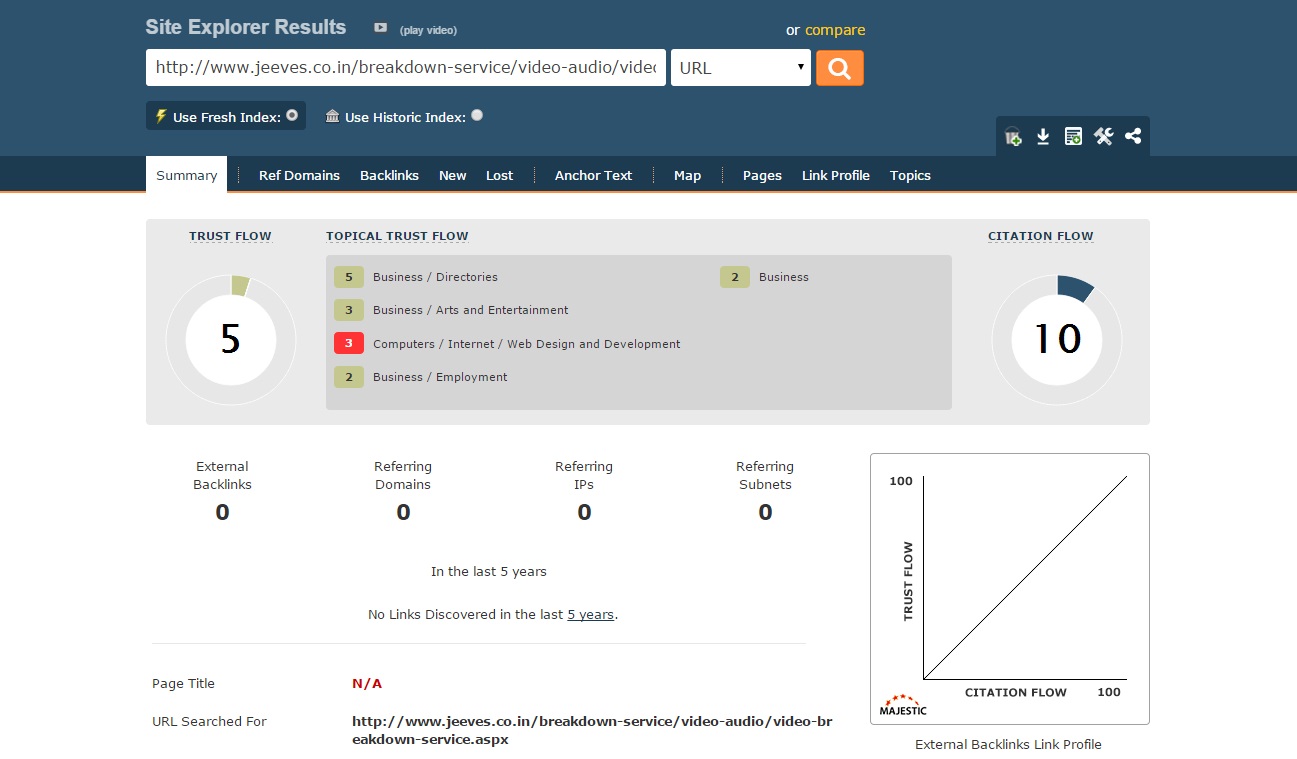Click the play video icon

coord(380,28)
